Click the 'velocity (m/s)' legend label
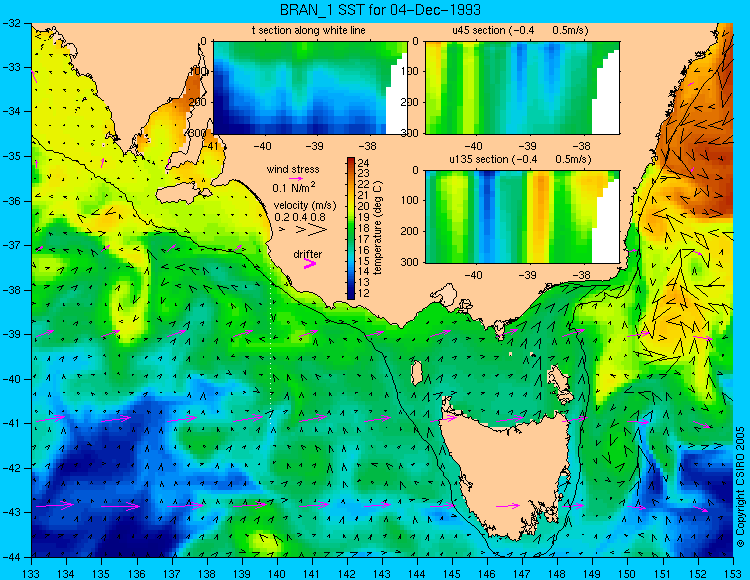 click(x=305, y=206)
